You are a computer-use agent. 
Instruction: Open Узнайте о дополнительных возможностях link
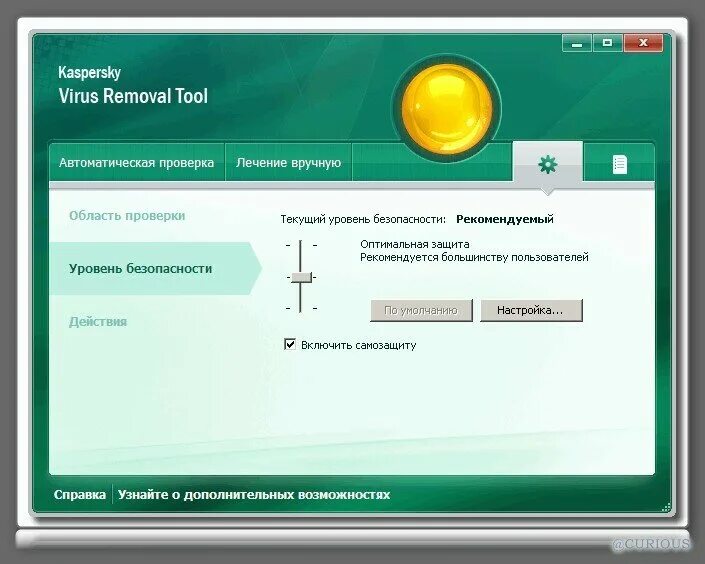point(254,494)
